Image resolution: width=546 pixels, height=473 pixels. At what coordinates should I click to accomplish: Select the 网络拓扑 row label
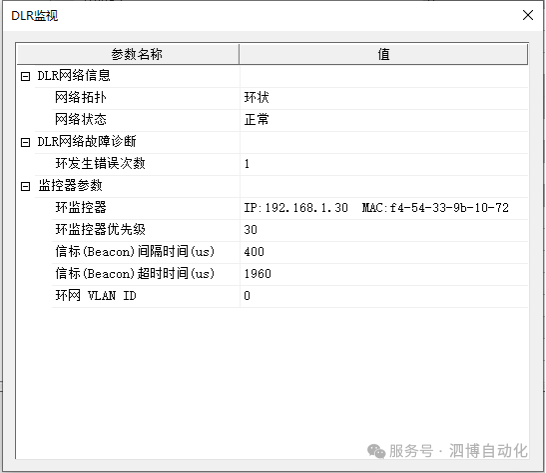click(x=81, y=98)
